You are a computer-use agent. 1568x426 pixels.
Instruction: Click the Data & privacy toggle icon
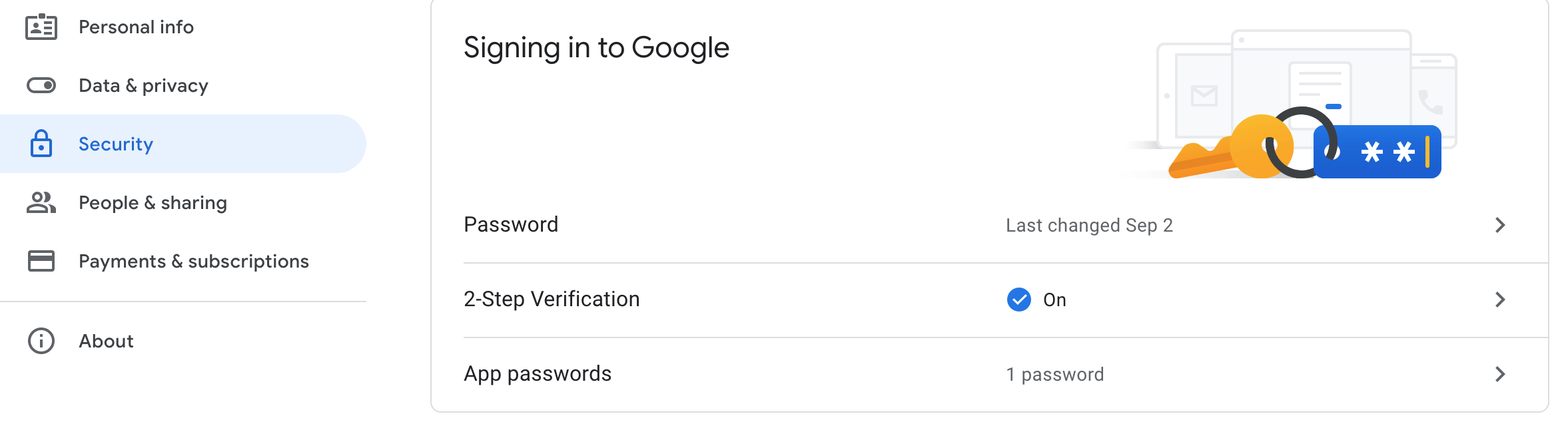41,86
